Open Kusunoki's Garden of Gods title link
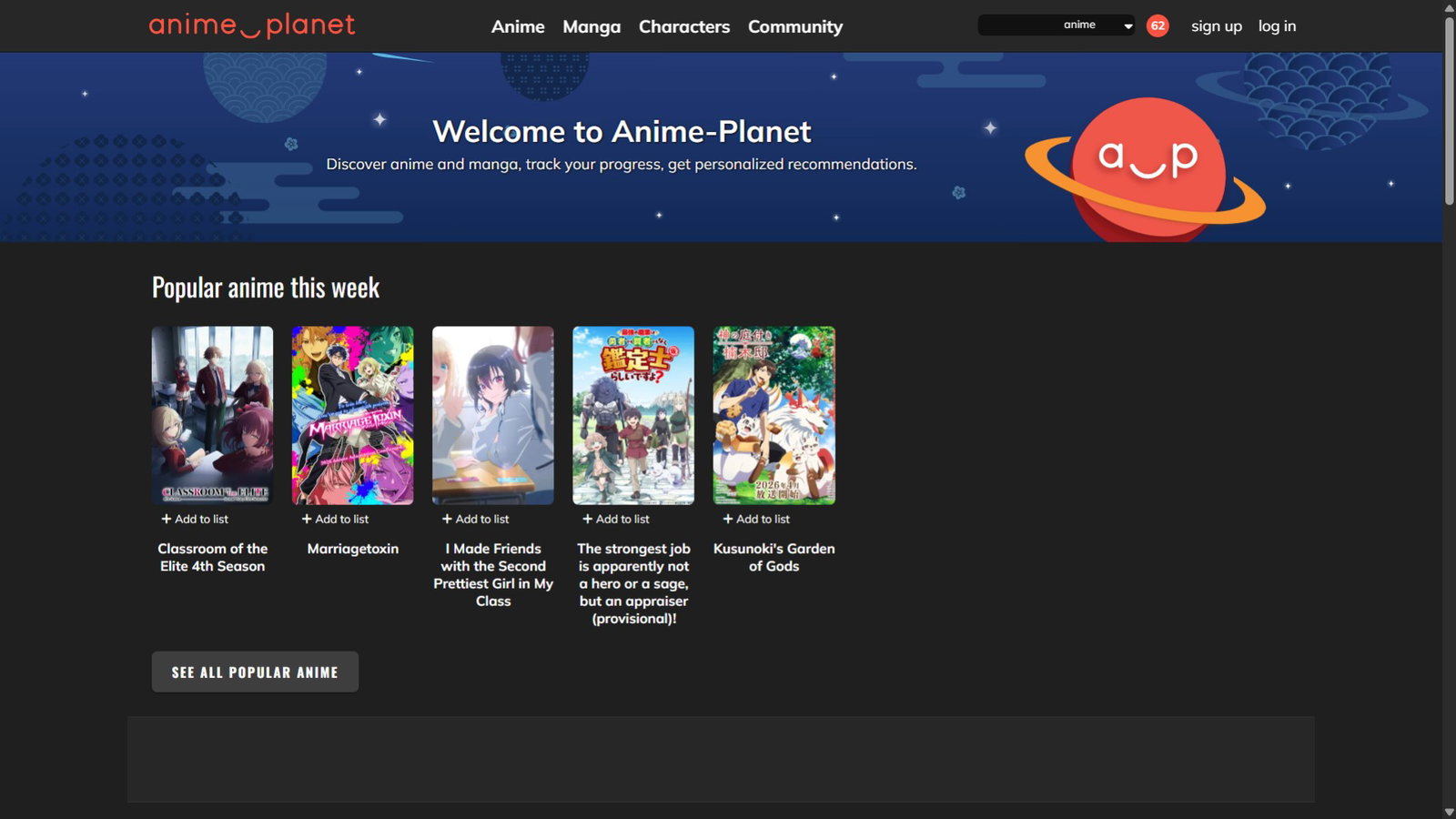Image resolution: width=1456 pixels, height=819 pixels. pos(774,557)
